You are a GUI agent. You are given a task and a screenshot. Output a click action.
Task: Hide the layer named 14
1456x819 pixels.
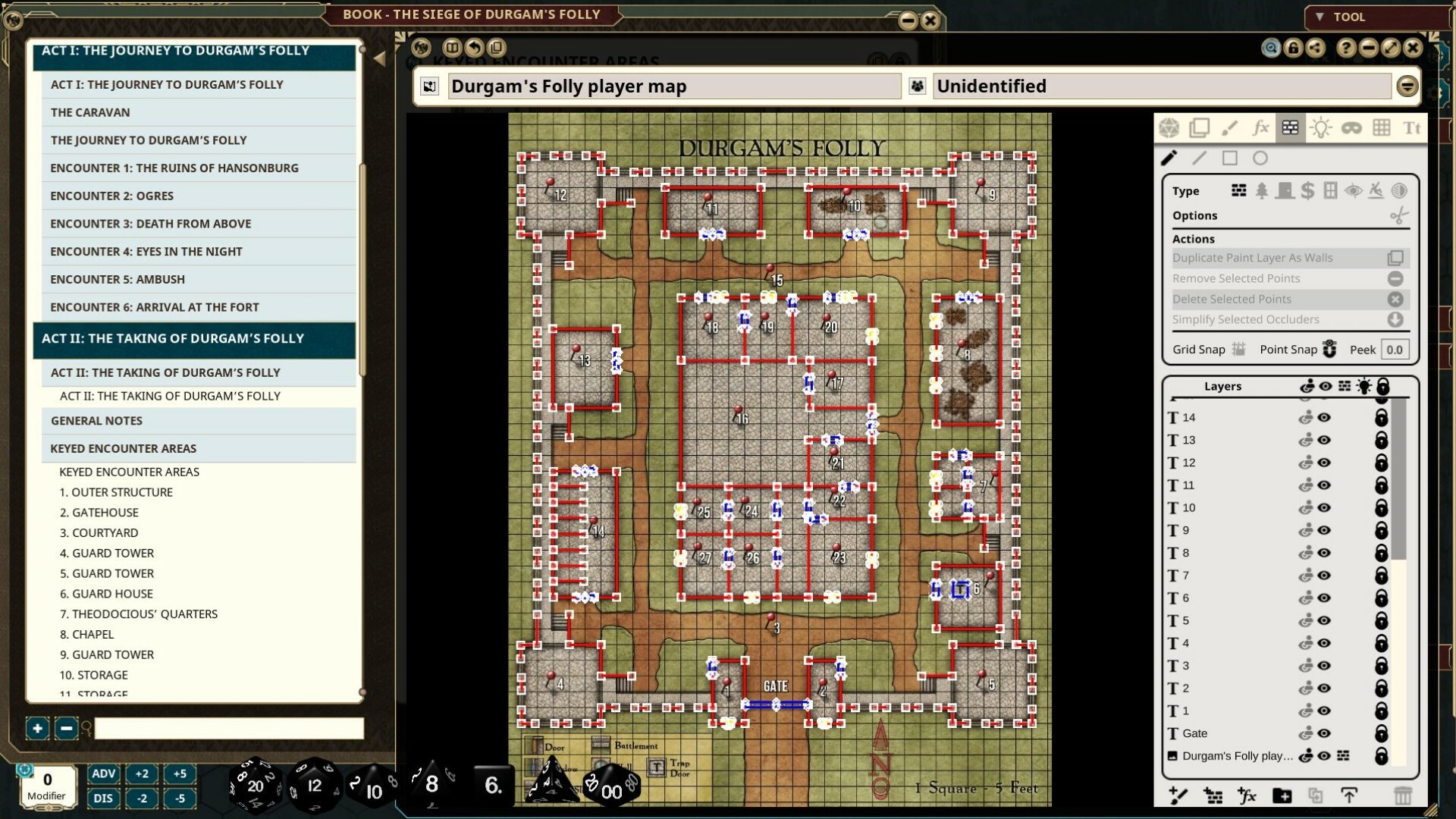point(1324,417)
